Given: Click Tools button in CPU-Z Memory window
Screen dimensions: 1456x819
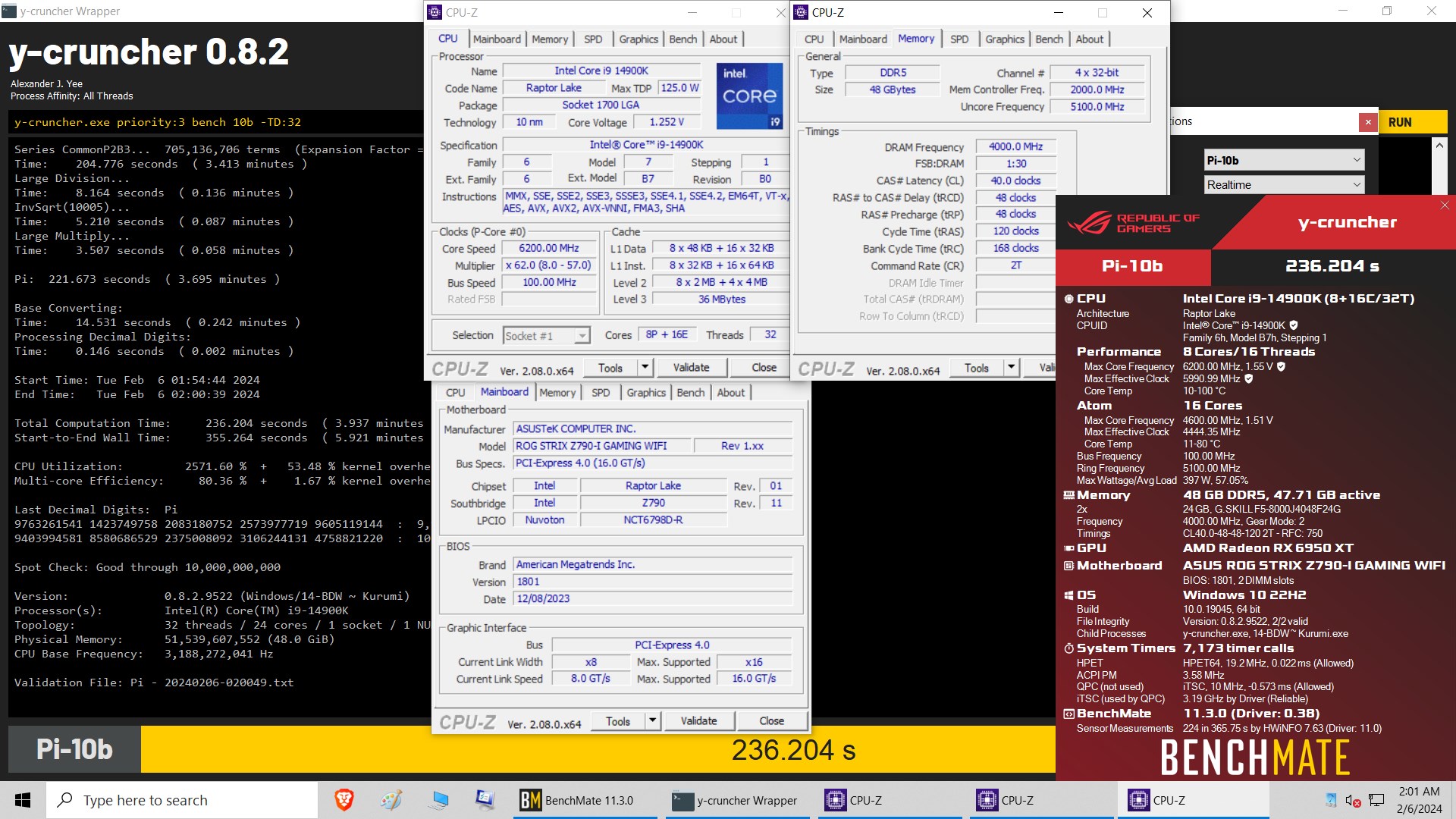Looking at the screenshot, I should pos(976,368).
